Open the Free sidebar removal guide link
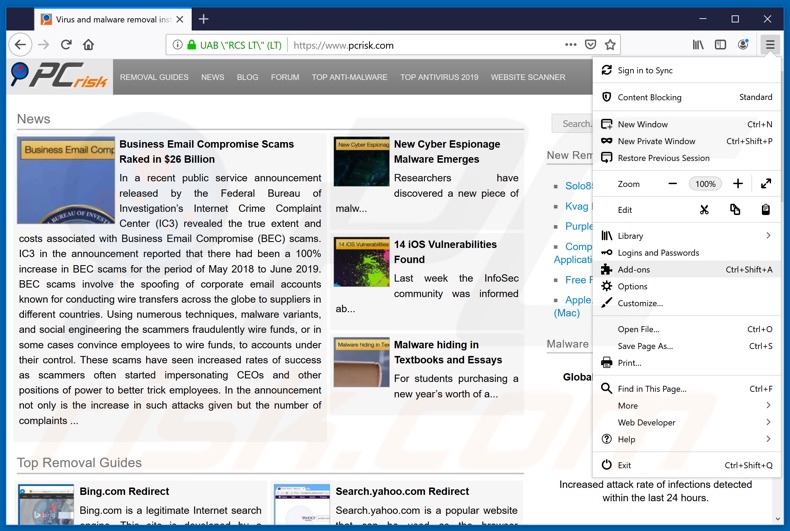The width and height of the screenshot is (790, 531). click(x=578, y=280)
